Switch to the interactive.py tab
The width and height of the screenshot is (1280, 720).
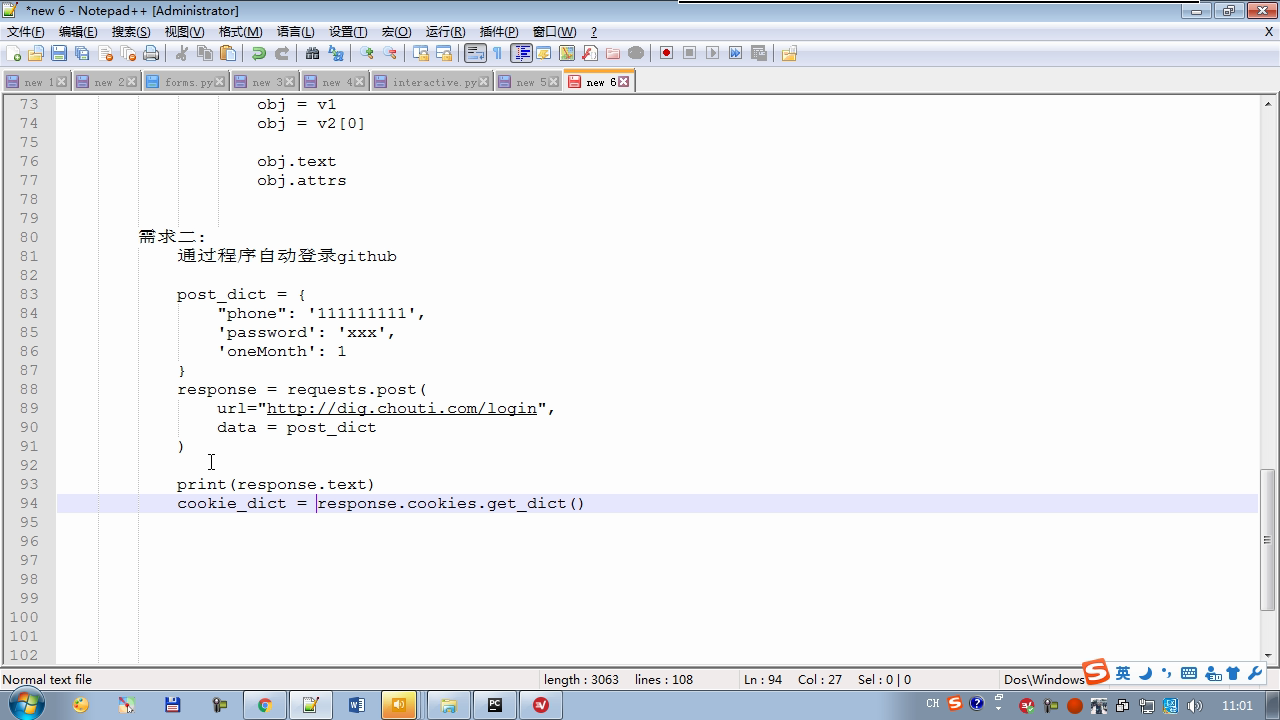point(433,82)
